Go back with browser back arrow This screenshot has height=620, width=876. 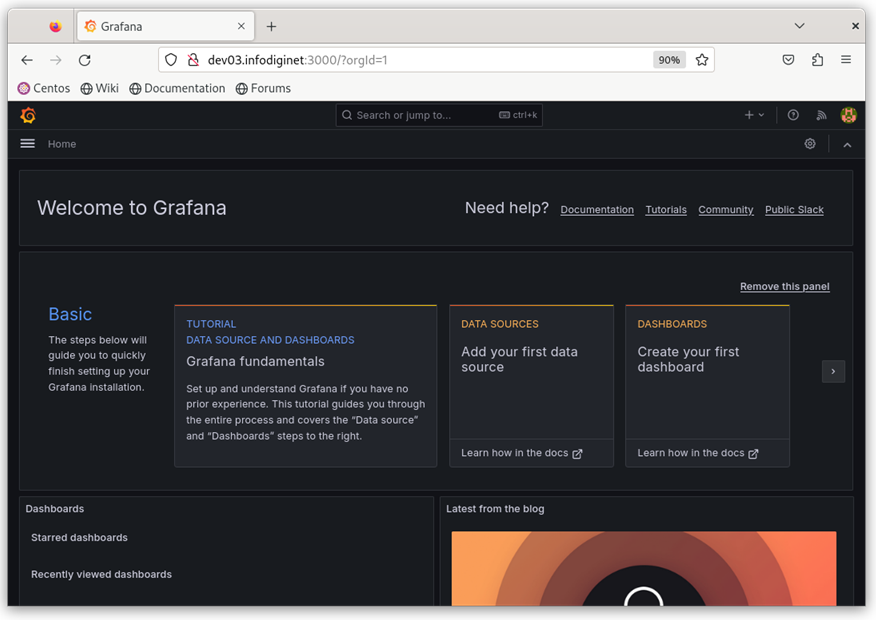tap(27, 60)
